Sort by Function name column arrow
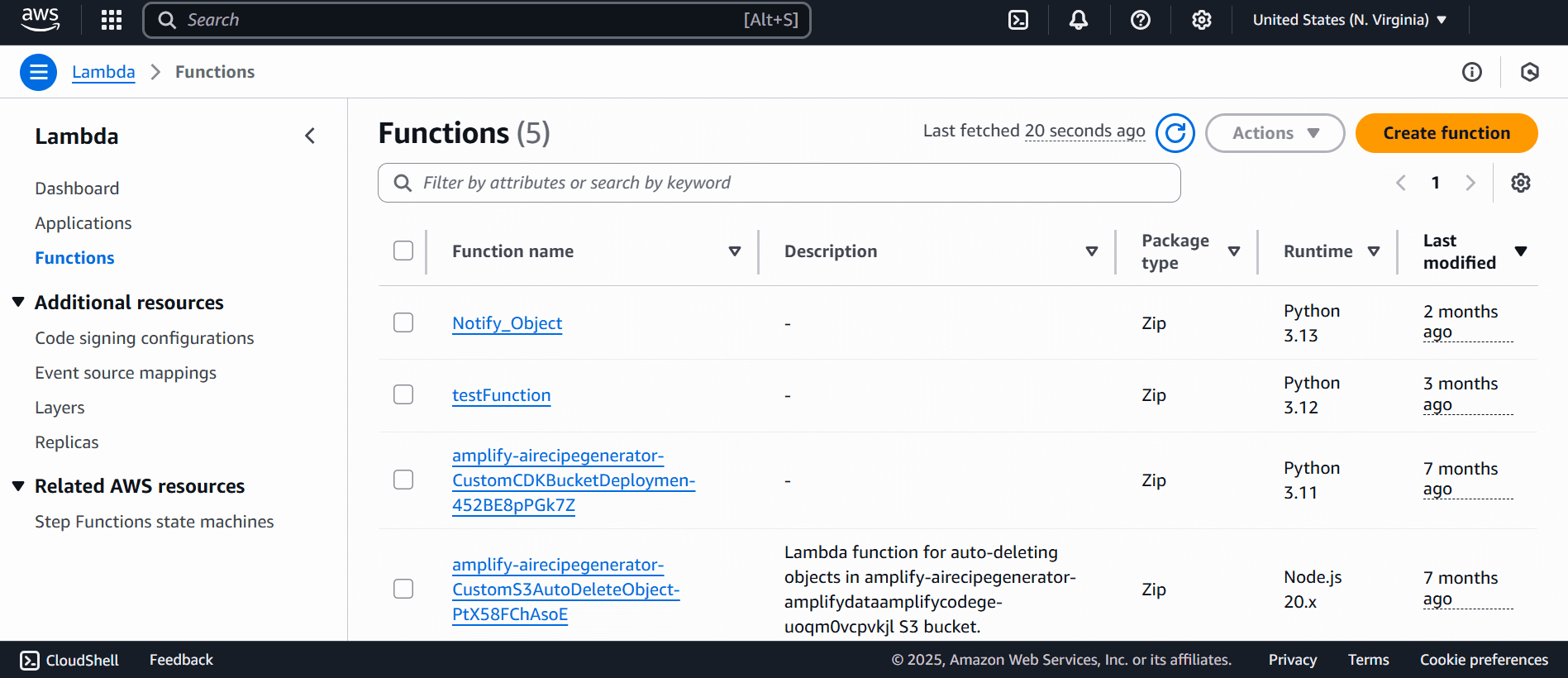 (x=735, y=251)
